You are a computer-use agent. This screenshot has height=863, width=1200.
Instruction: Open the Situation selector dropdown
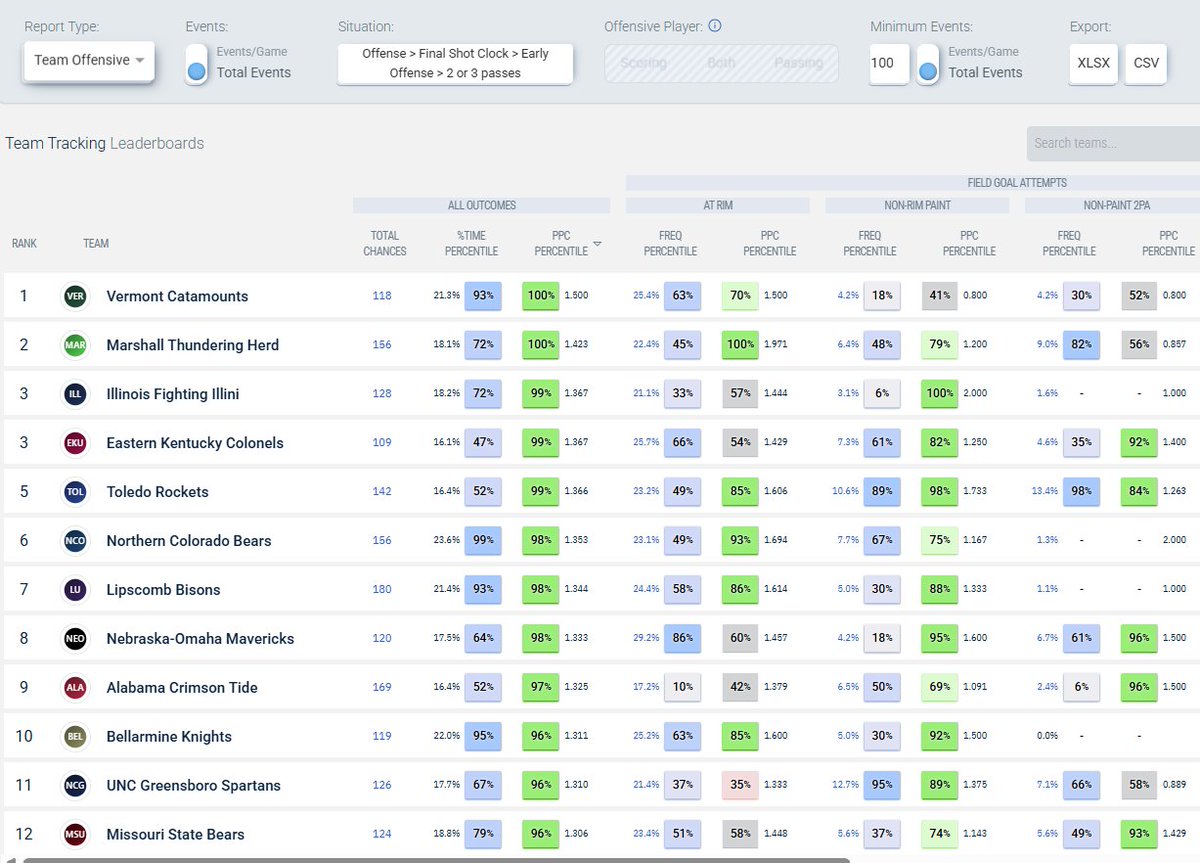click(455, 63)
